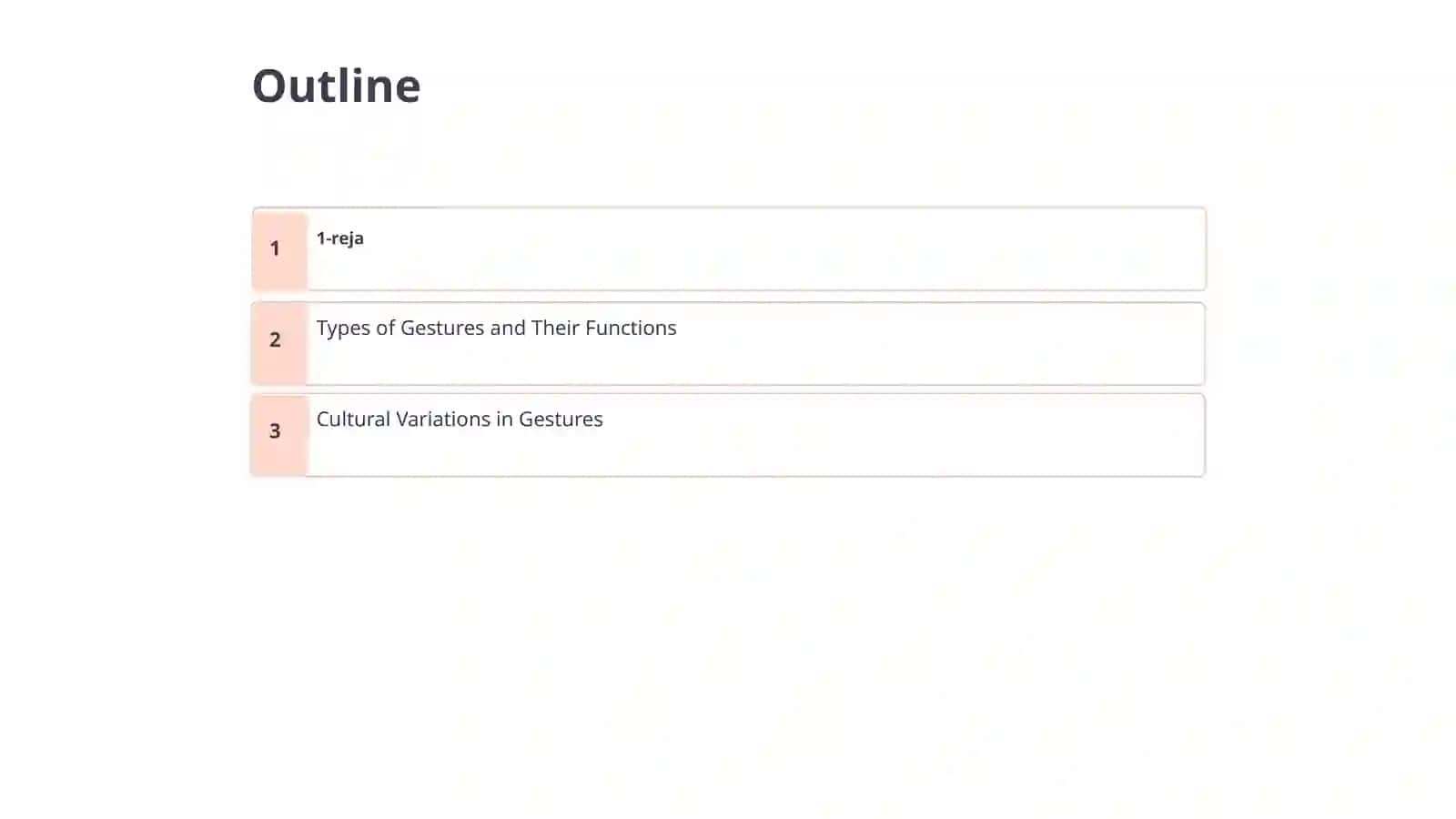Click the 1-reja outline text

(x=340, y=238)
